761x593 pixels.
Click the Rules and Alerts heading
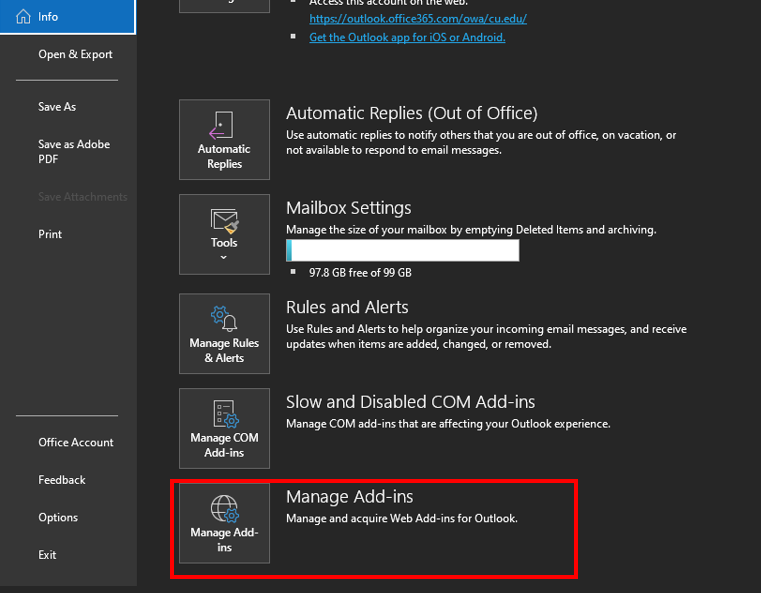[347, 307]
